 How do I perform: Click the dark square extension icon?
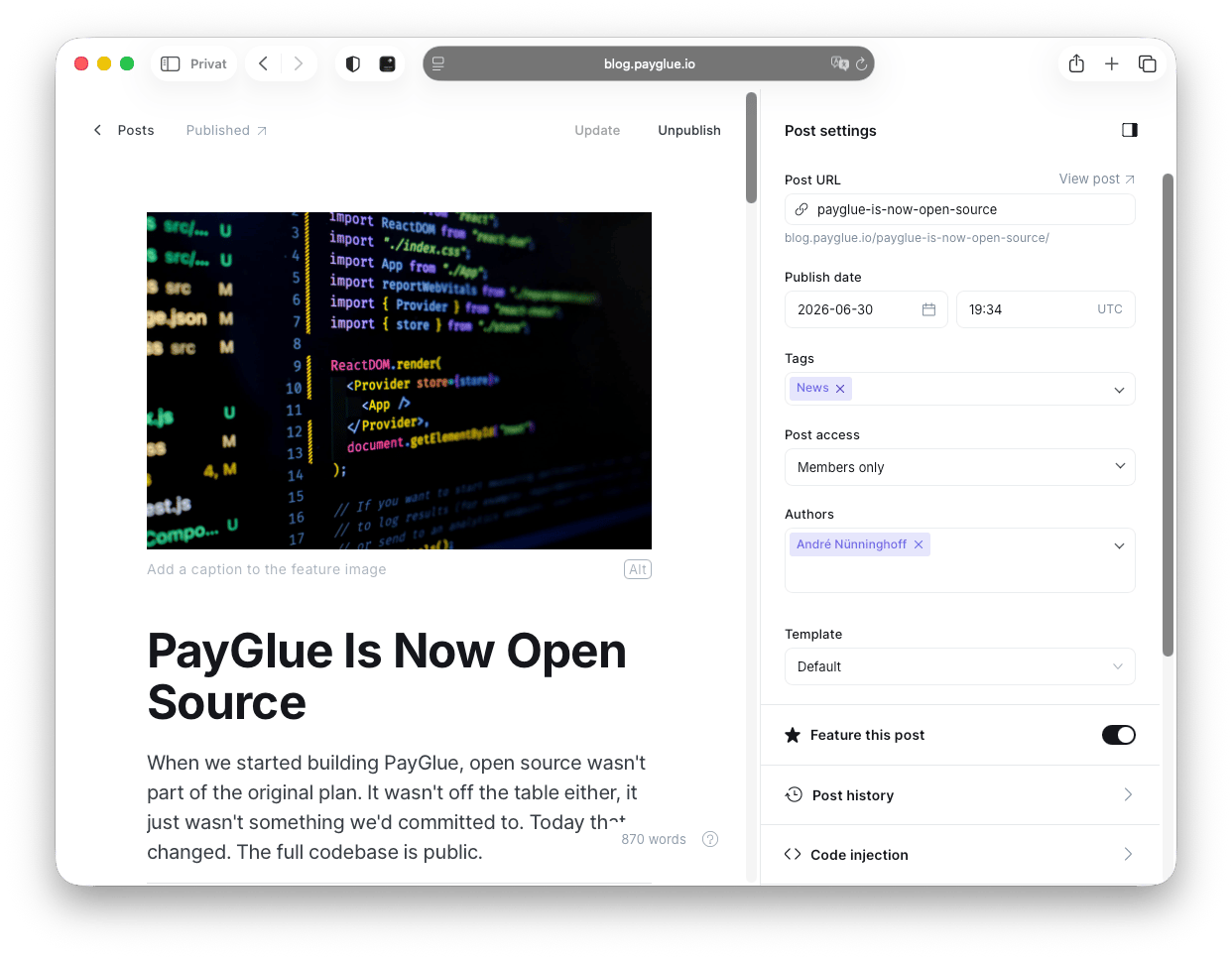click(x=388, y=63)
